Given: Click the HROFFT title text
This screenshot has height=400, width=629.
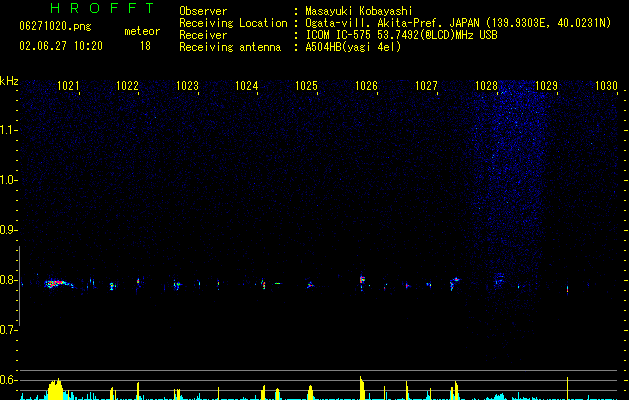Looking at the screenshot, I should (103, 8).
